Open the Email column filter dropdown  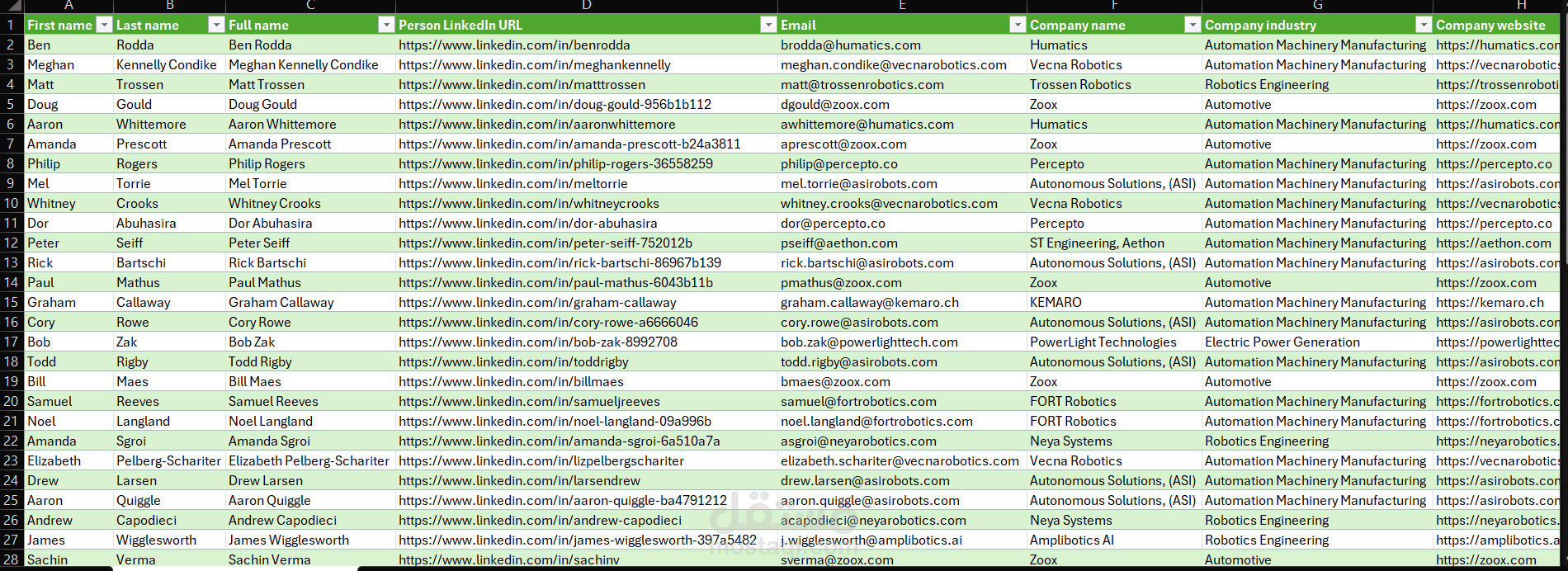click(x=1018, y=25)
